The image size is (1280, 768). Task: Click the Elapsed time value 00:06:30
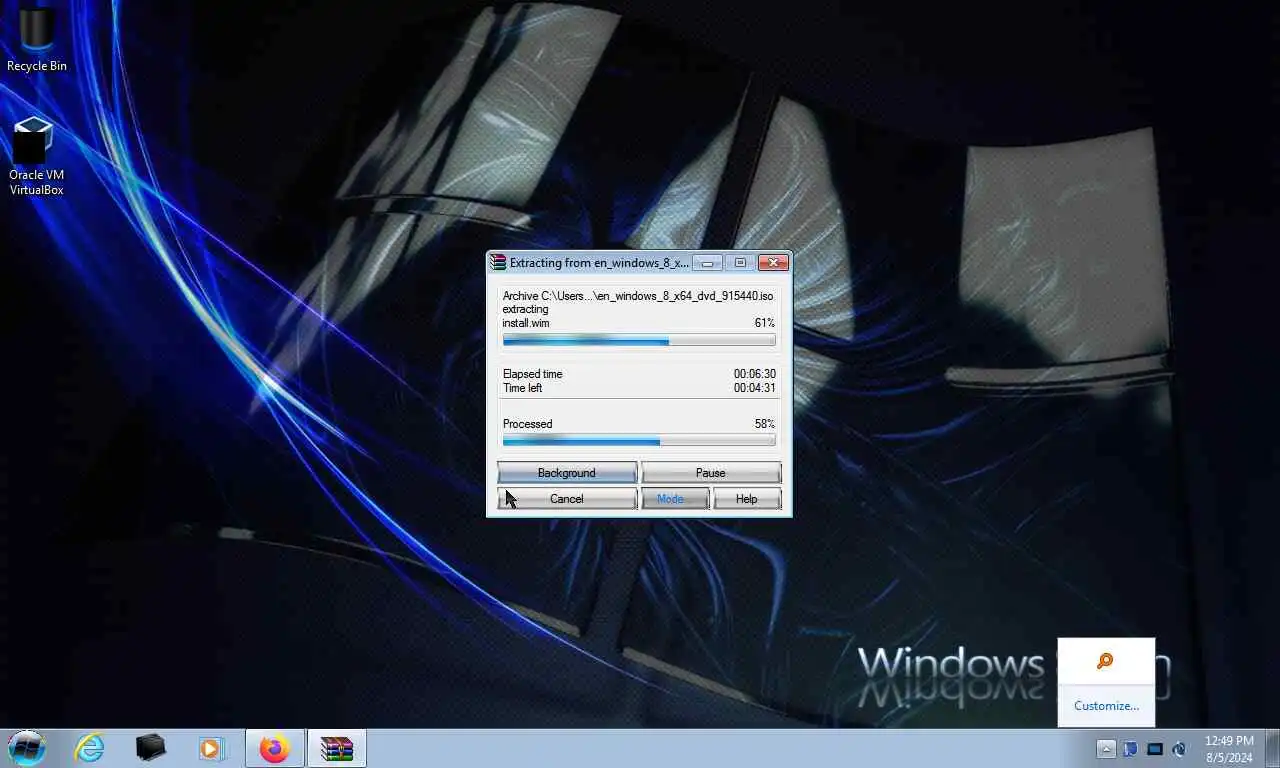click(755, 374)
